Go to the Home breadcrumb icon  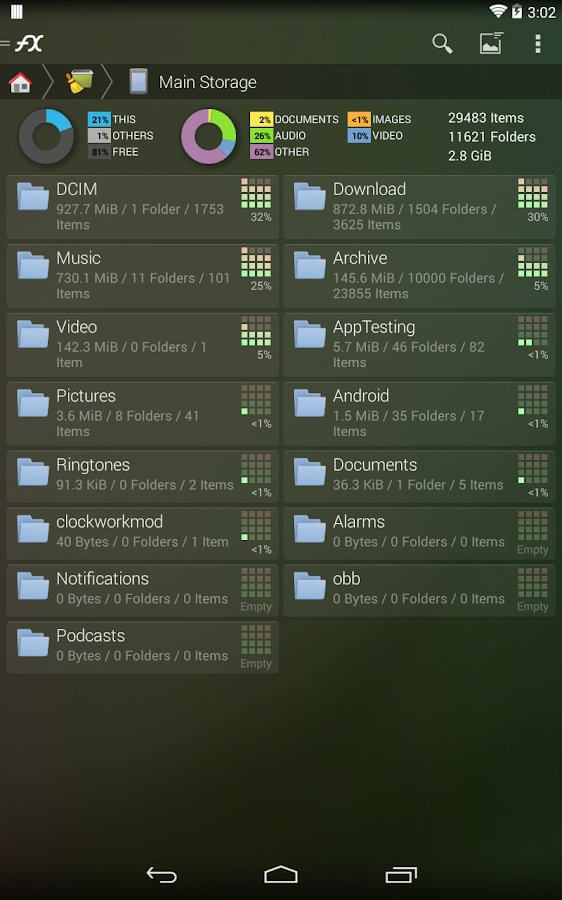click(20, 83)
